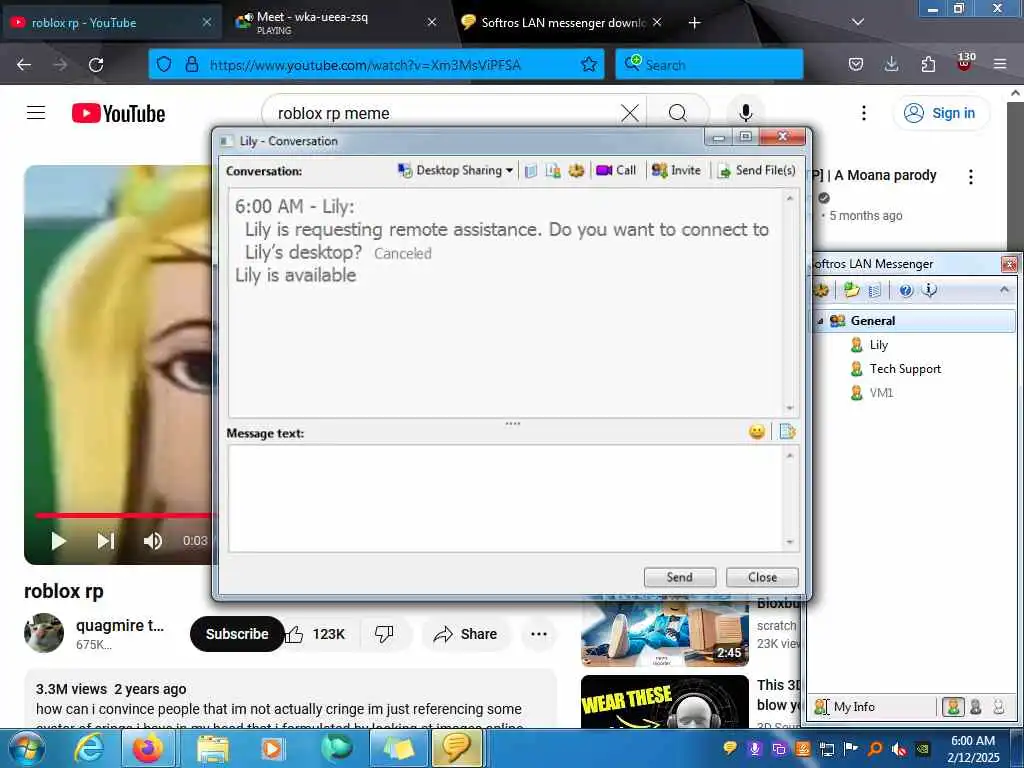Click the YouTube search magnifier button
1024x768 pixels.
[x=678, y=114]
